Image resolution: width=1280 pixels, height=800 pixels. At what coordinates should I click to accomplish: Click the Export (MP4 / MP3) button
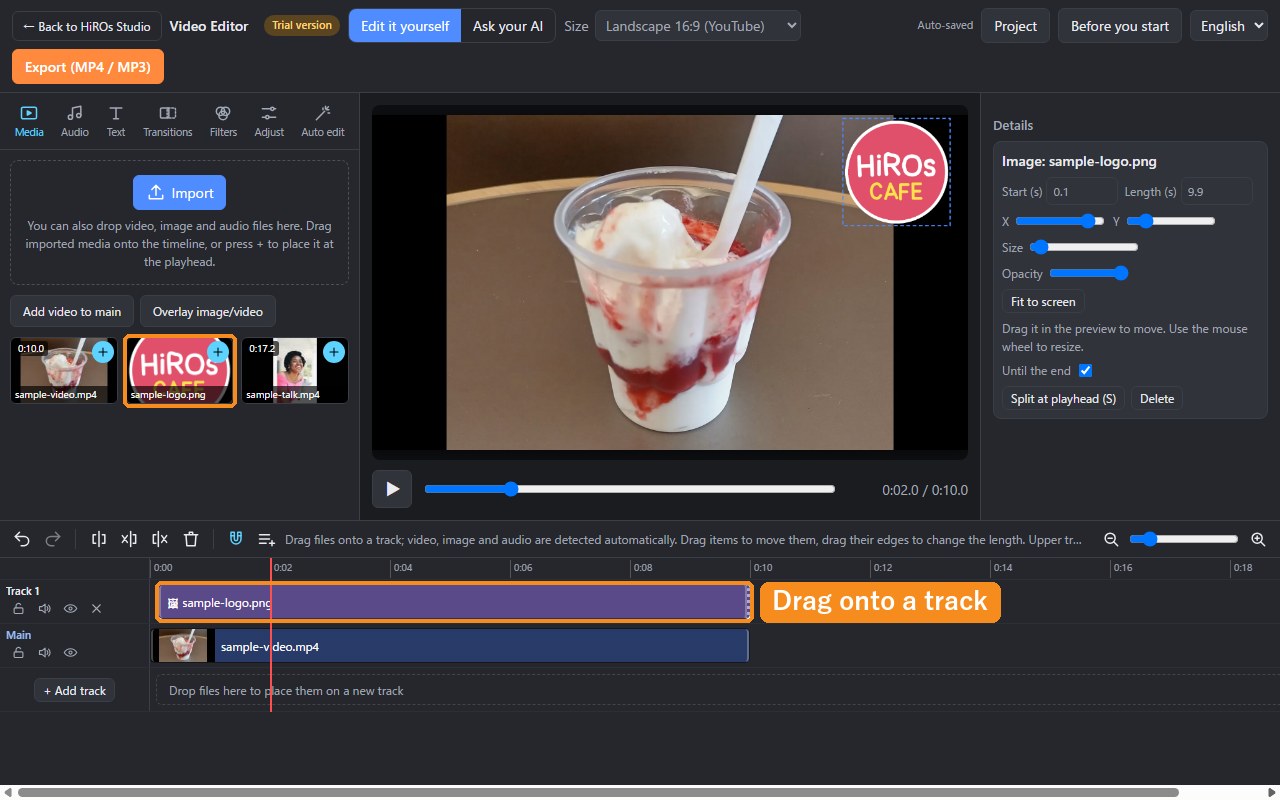(x=88, y=67)
